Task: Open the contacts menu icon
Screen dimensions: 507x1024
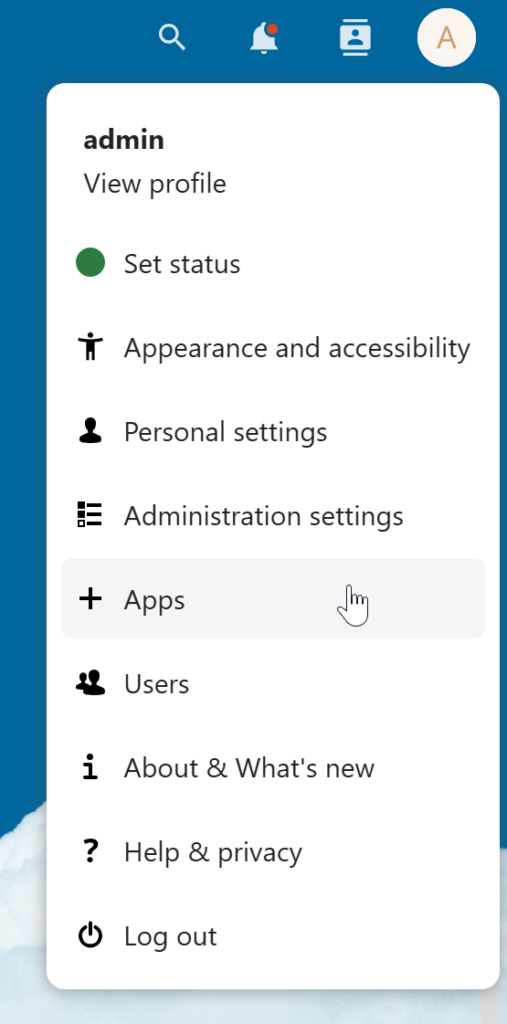Action: pos(355,37)
